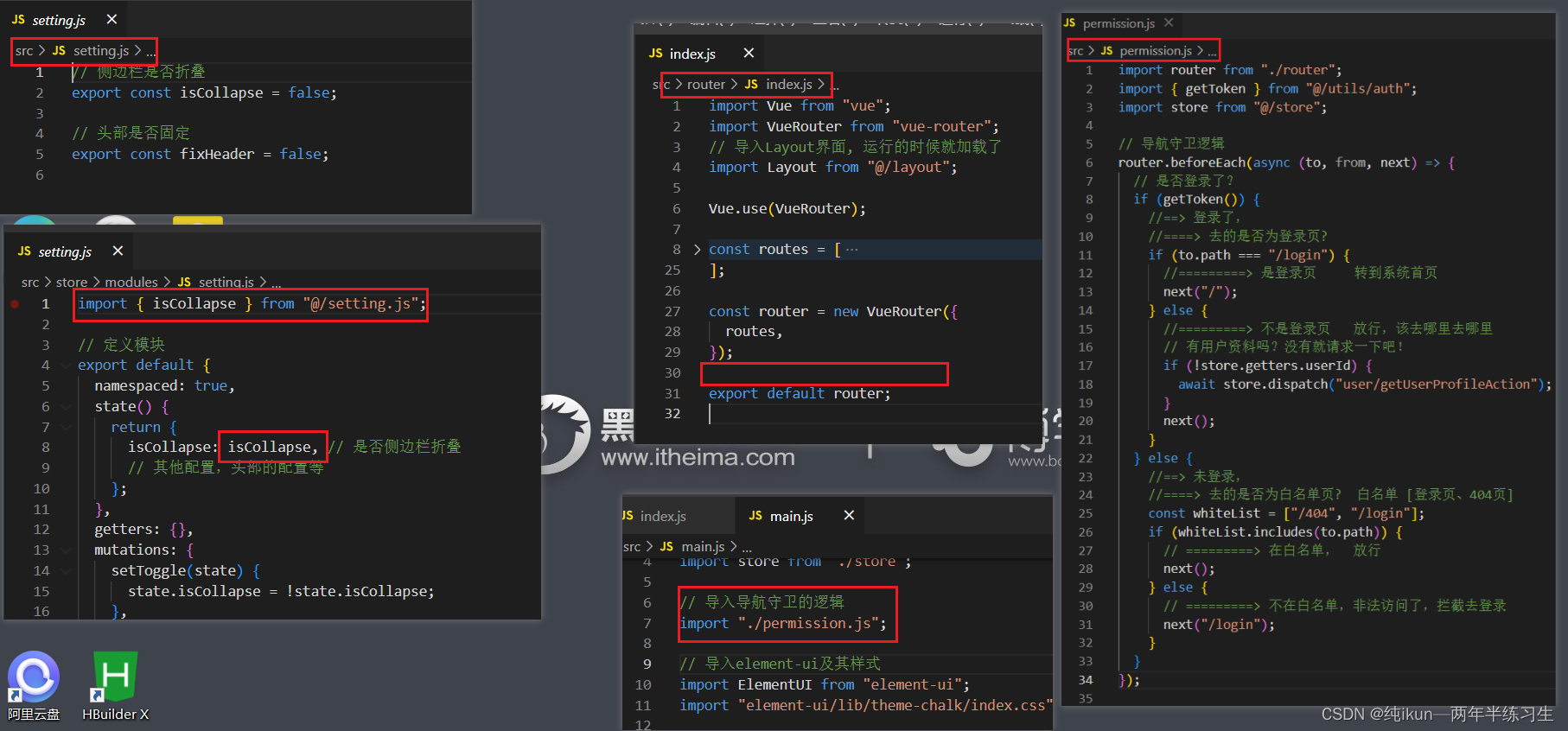Click line 'getters: {},'
Screen dimensions: 1568x731
143,529
